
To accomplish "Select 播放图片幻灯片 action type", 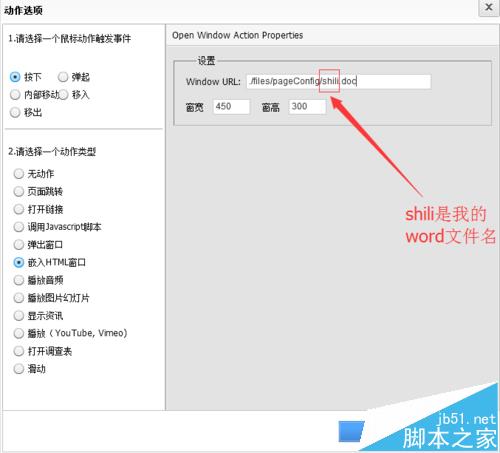I will [x=19, y=298].
